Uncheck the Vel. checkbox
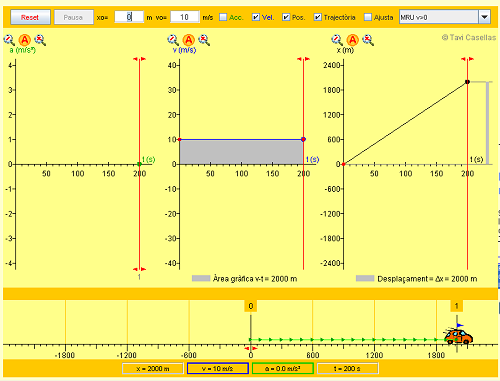 256,17
